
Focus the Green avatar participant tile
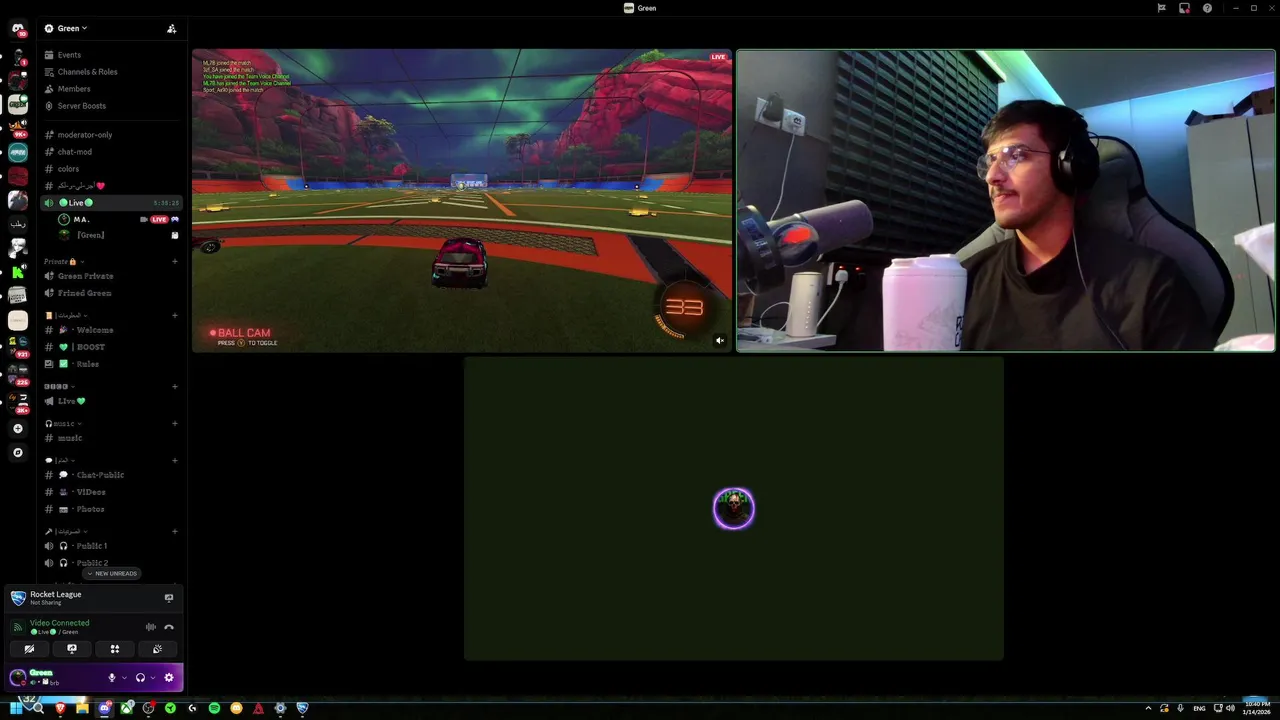click(733, 509)
